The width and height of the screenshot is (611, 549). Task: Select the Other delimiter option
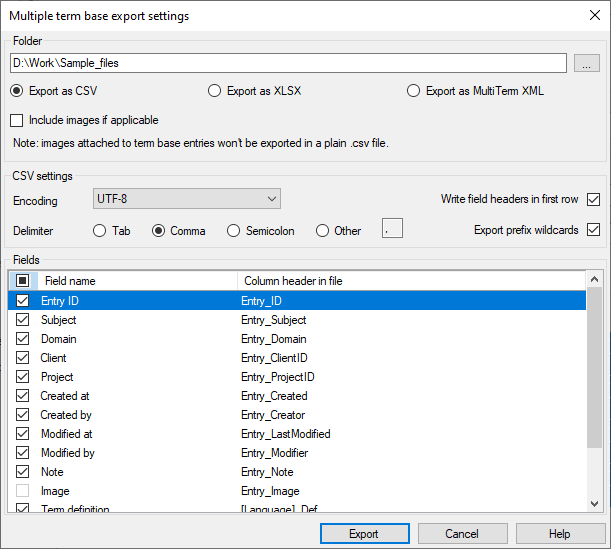point(322,231)
